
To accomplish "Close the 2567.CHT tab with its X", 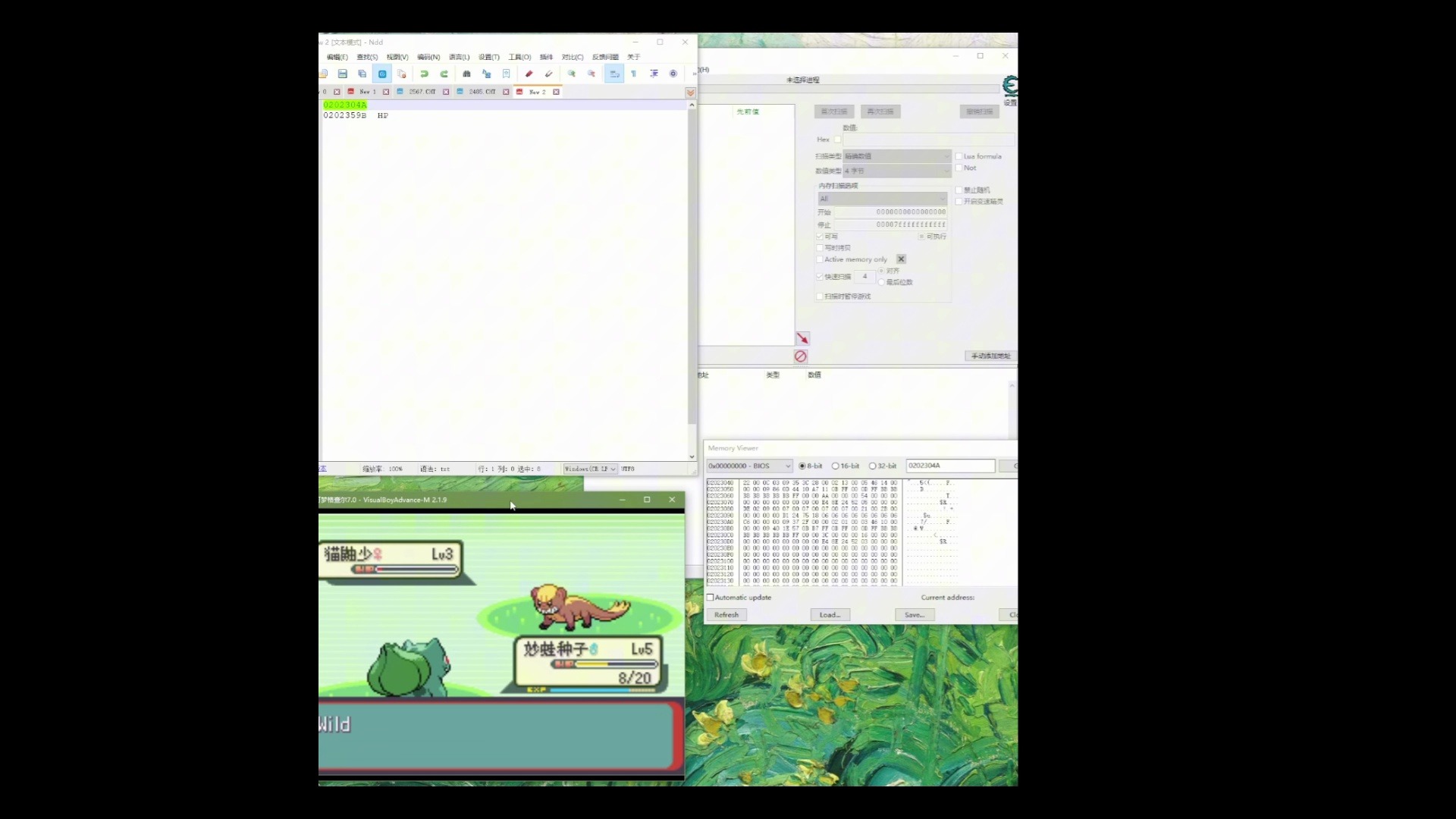I will (x=446, y=92).
